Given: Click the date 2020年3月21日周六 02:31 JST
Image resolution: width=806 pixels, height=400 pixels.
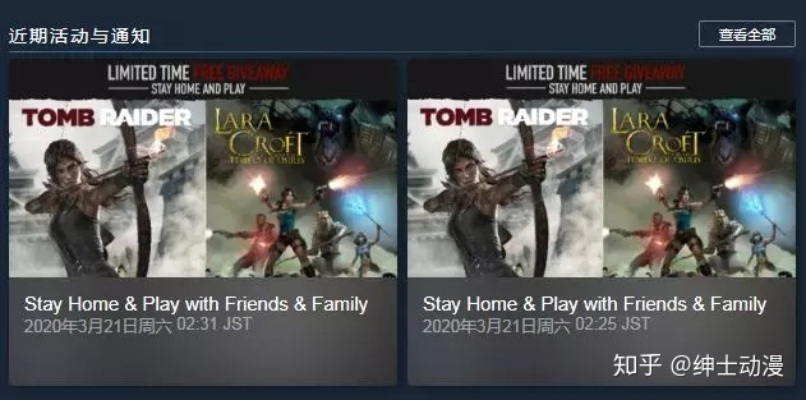Looking at the screenshot, I should pos(138,325).
